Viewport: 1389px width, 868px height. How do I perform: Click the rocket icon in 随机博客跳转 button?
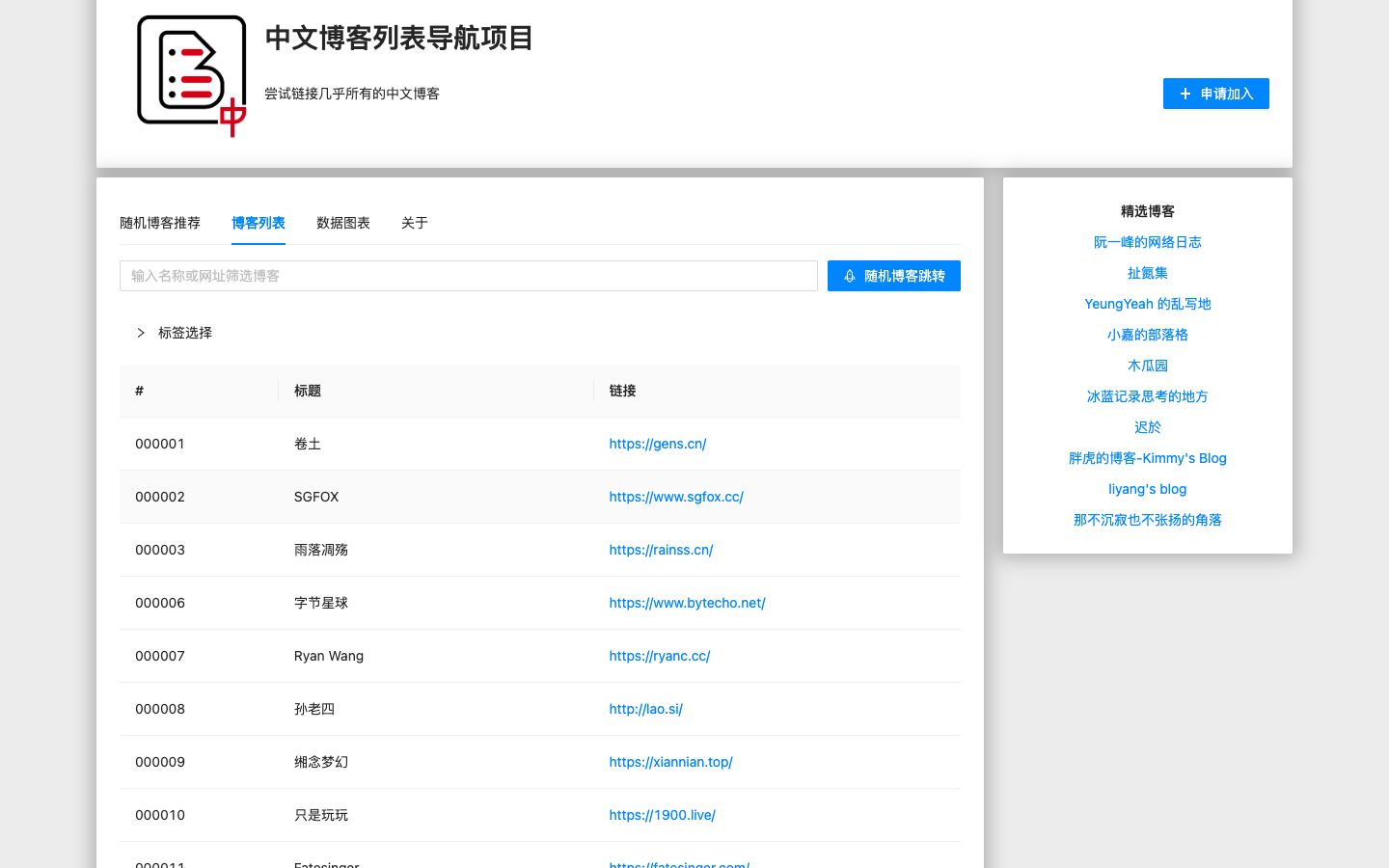point(849,276)
